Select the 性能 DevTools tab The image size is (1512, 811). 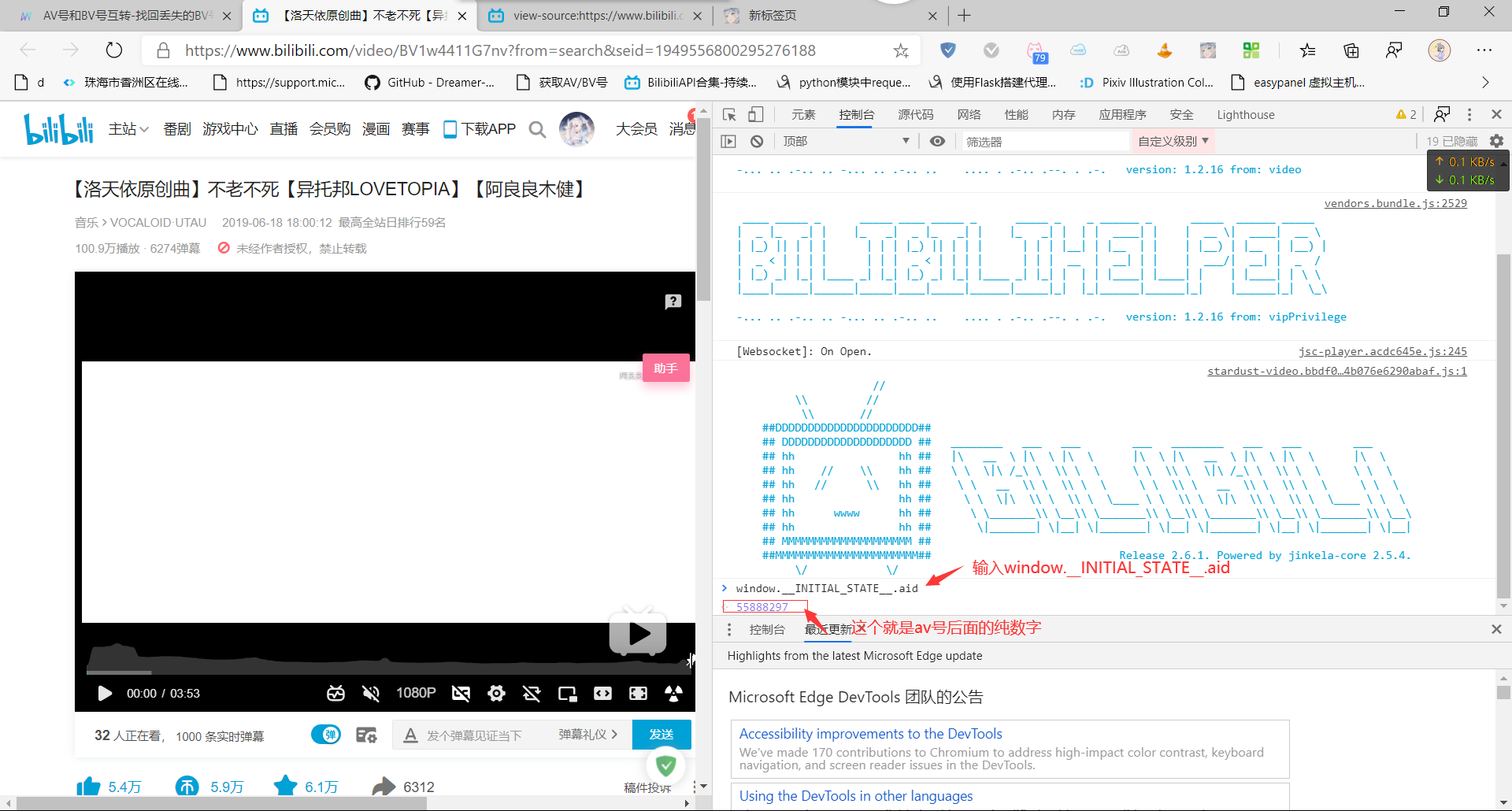pos(1017,115)
